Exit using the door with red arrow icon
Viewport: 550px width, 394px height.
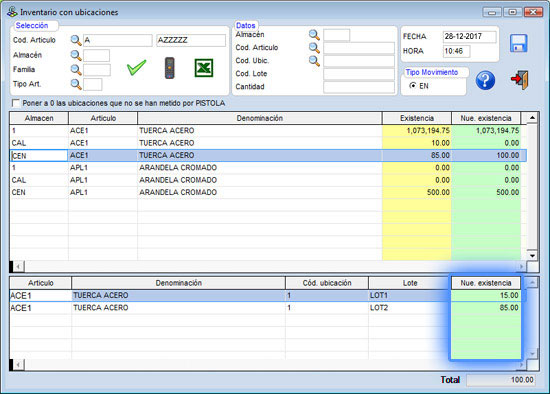click(x=519, y=80)
